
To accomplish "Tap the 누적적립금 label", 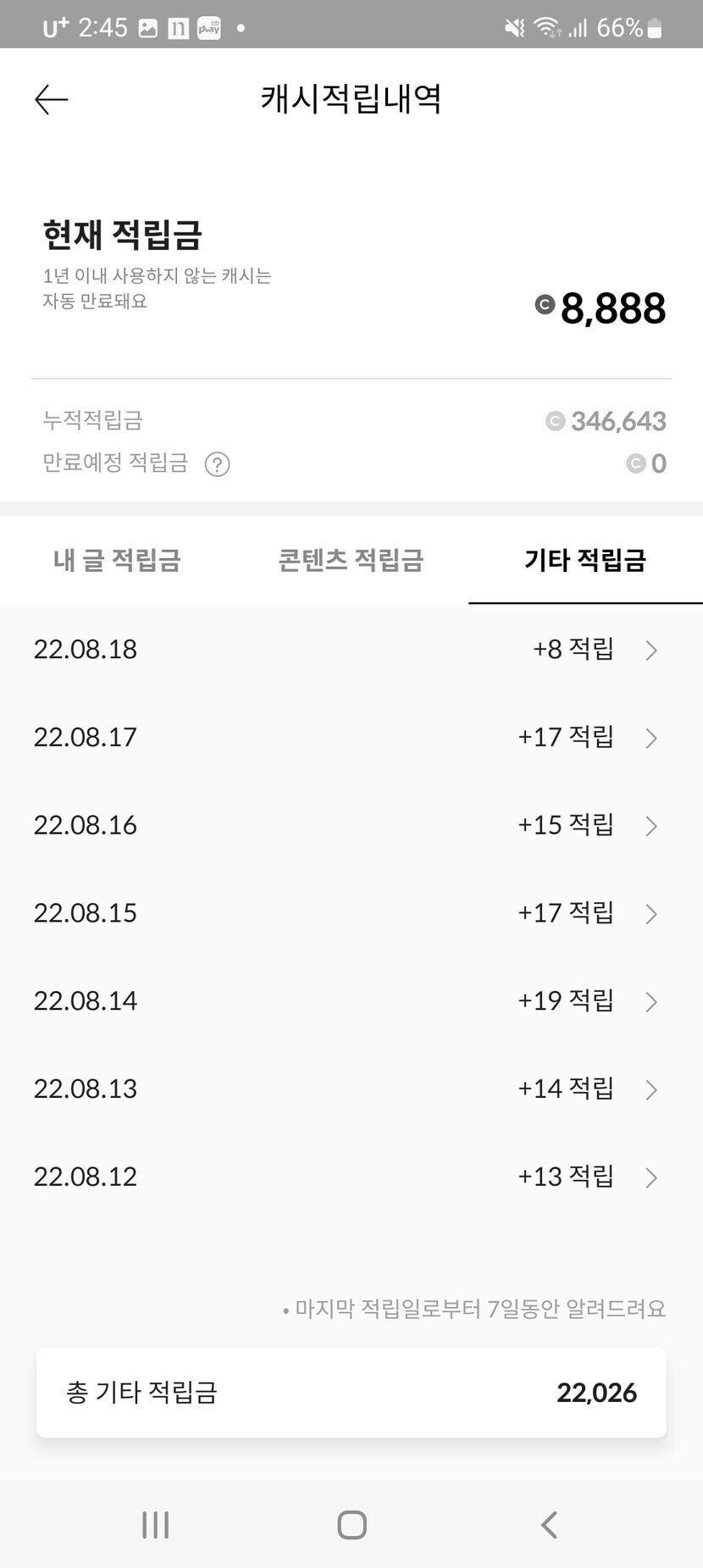I will [92, 420].
